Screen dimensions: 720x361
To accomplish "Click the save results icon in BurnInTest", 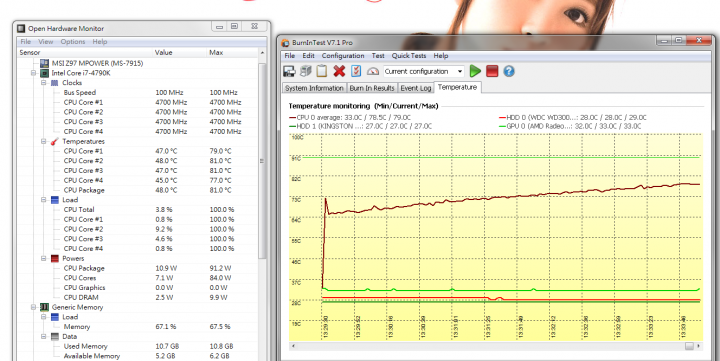I will (289, 71).
